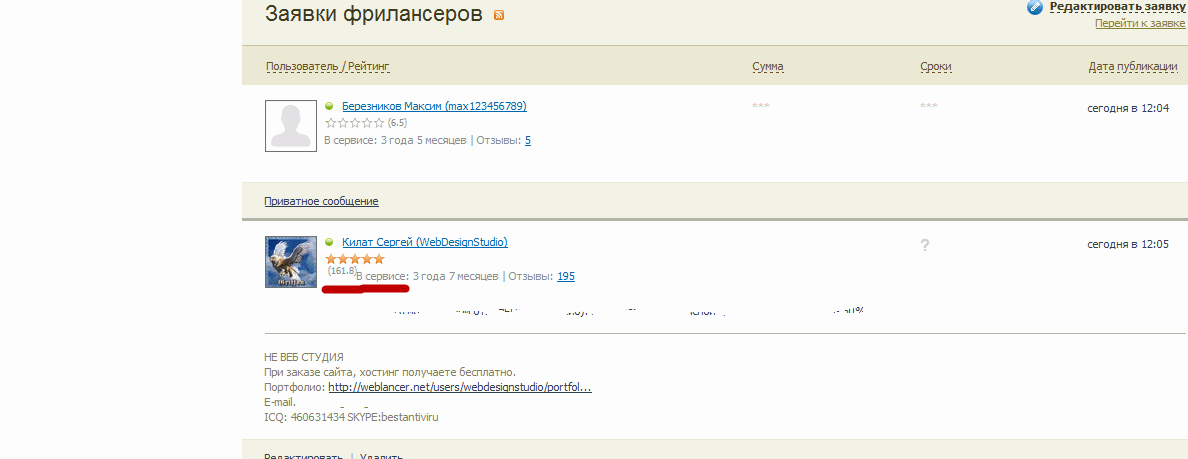Image resolution: width=1188 pixels, height=459 pixels.
Task: Open Килат Сергей's griffin avatar image
Action: (x=291, y=261)
